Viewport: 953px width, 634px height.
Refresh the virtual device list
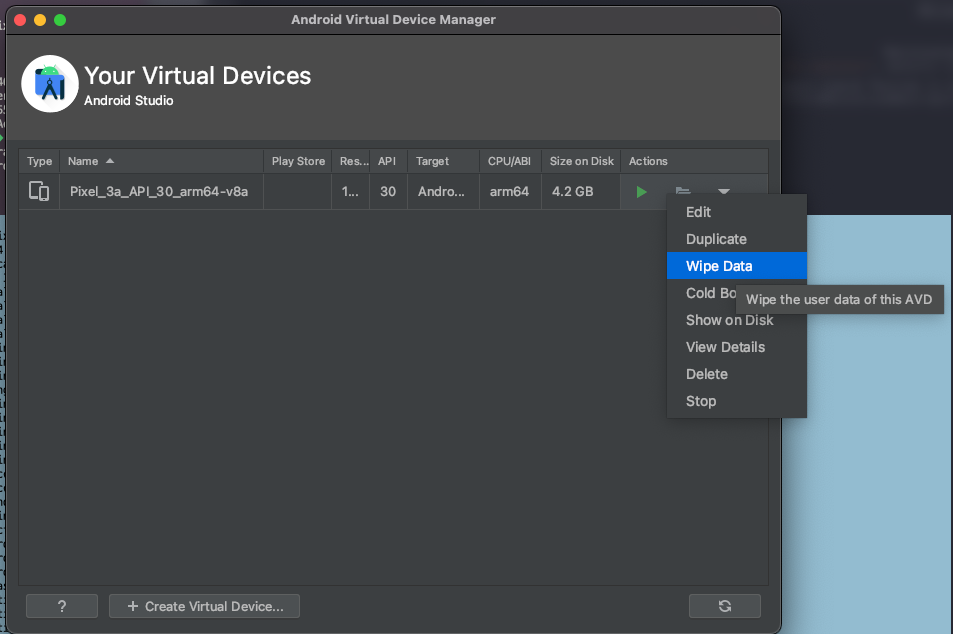(724, 606)
